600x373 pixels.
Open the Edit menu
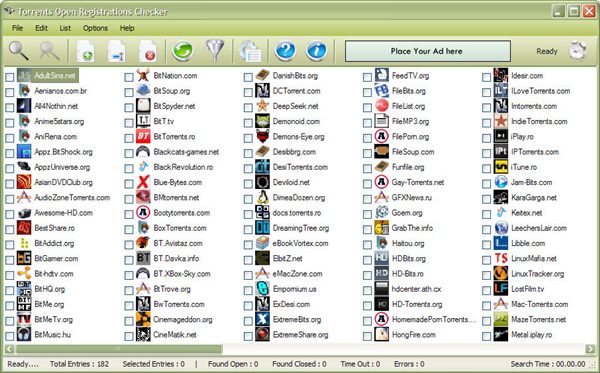pyautogui.click(x=41, y=28)
